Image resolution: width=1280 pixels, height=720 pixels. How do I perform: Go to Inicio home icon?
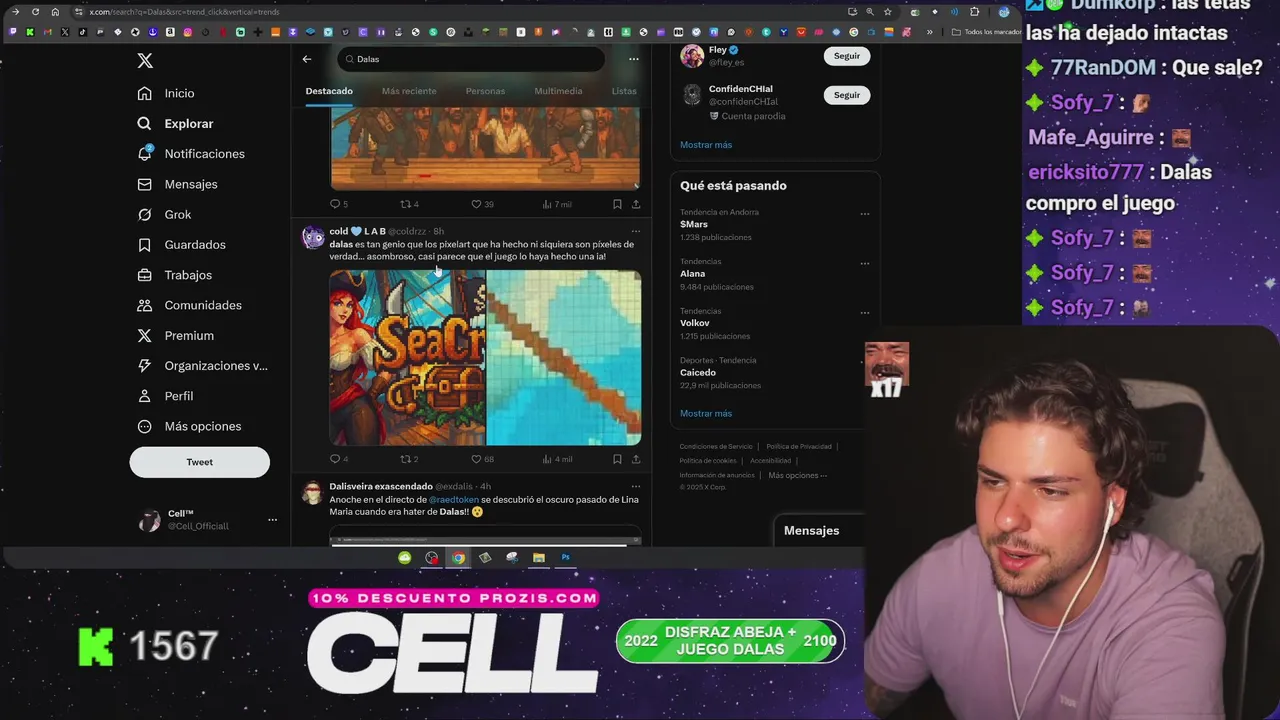point(145,93)
